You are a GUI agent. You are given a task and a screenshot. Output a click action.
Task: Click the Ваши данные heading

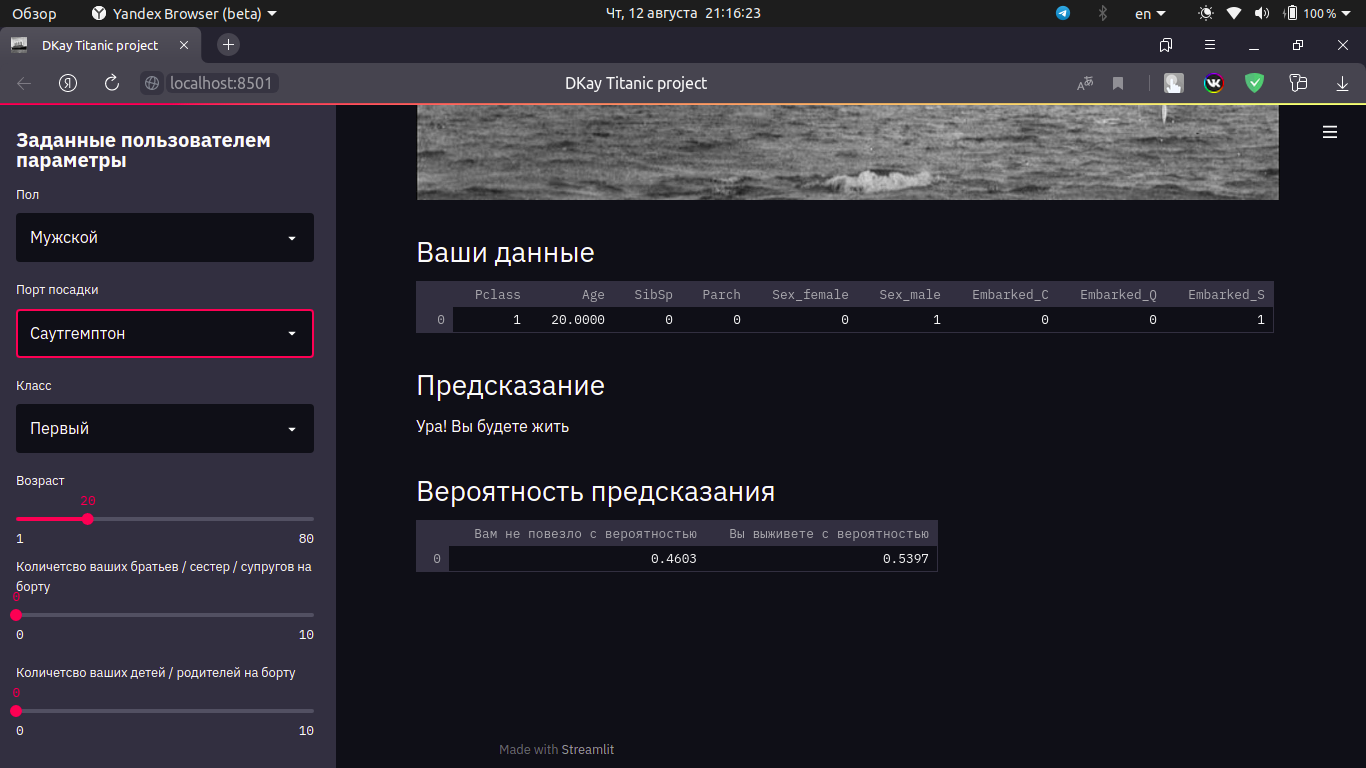point(506,253)
